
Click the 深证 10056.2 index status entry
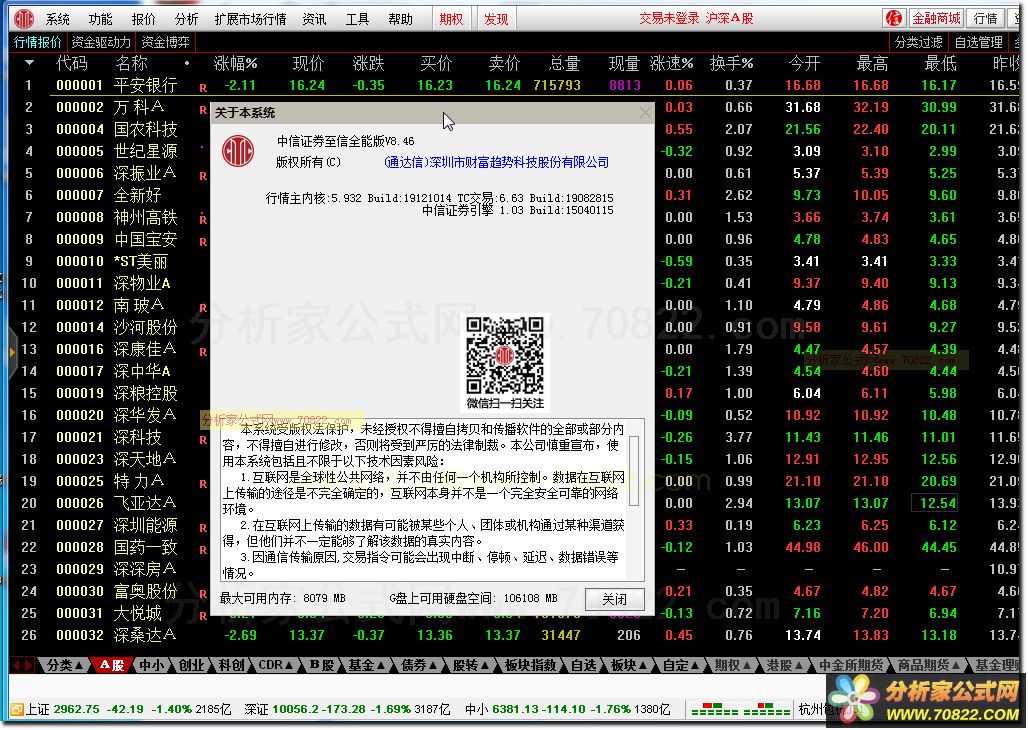(x=347, y=709)
